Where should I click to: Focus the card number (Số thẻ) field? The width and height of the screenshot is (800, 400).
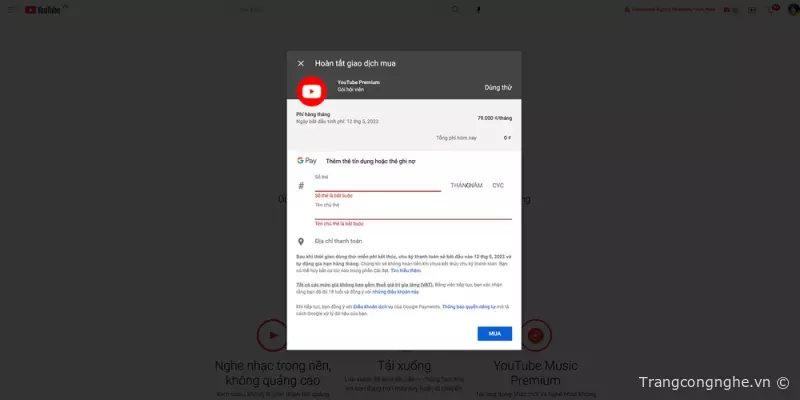[377, 185]
